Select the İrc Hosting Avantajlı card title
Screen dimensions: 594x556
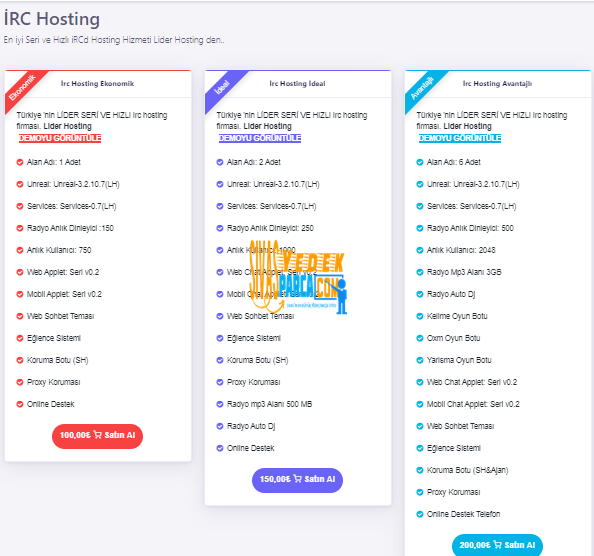coord(497,84)
